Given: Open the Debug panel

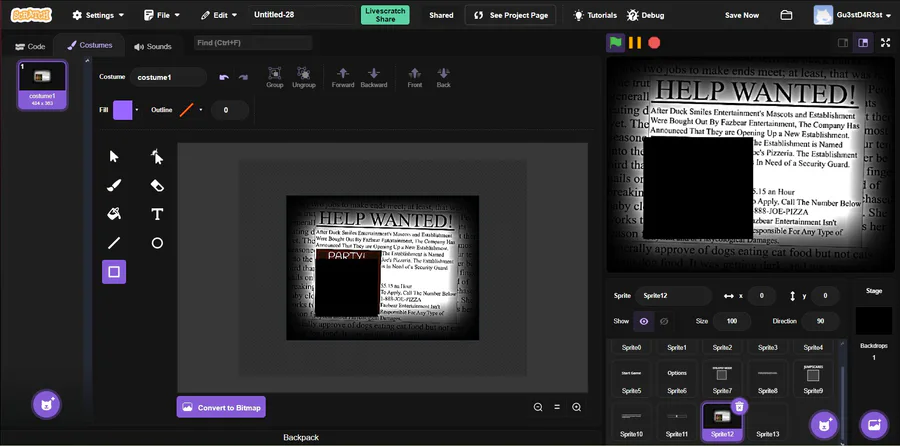Looking at the screenshot, I should [646, 15].
